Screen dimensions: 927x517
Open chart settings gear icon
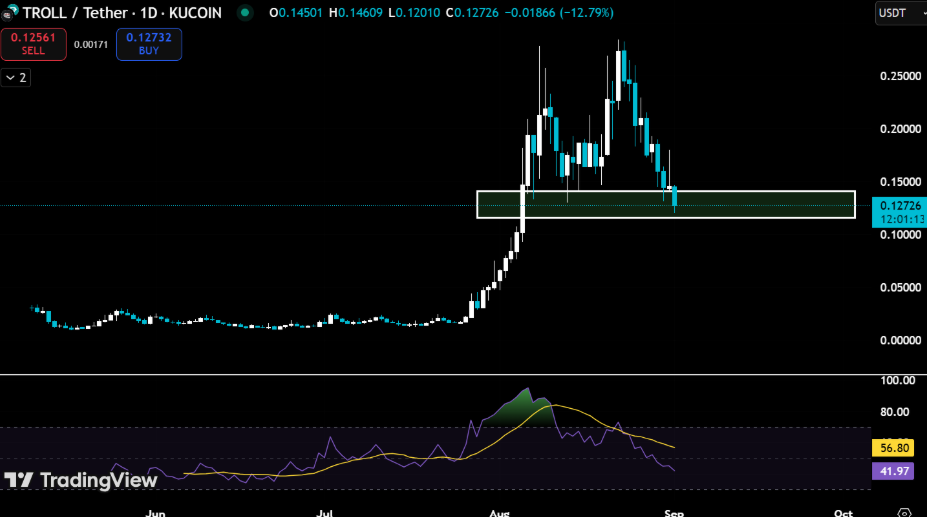point(904,511)
